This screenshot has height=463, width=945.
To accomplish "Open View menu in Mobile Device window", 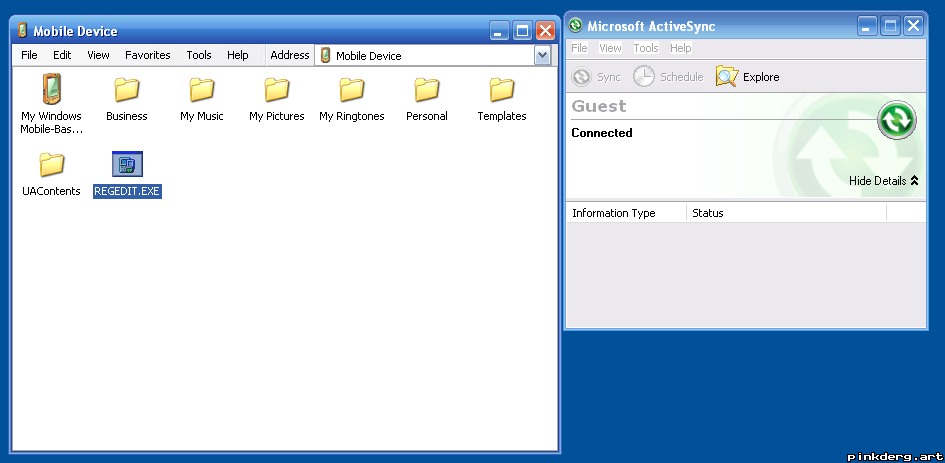I will (98, 55).
